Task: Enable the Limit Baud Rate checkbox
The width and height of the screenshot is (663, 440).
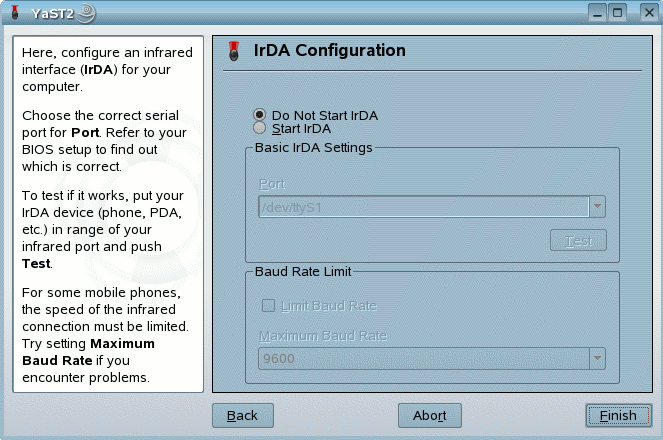Action: [x=268, y=305]
